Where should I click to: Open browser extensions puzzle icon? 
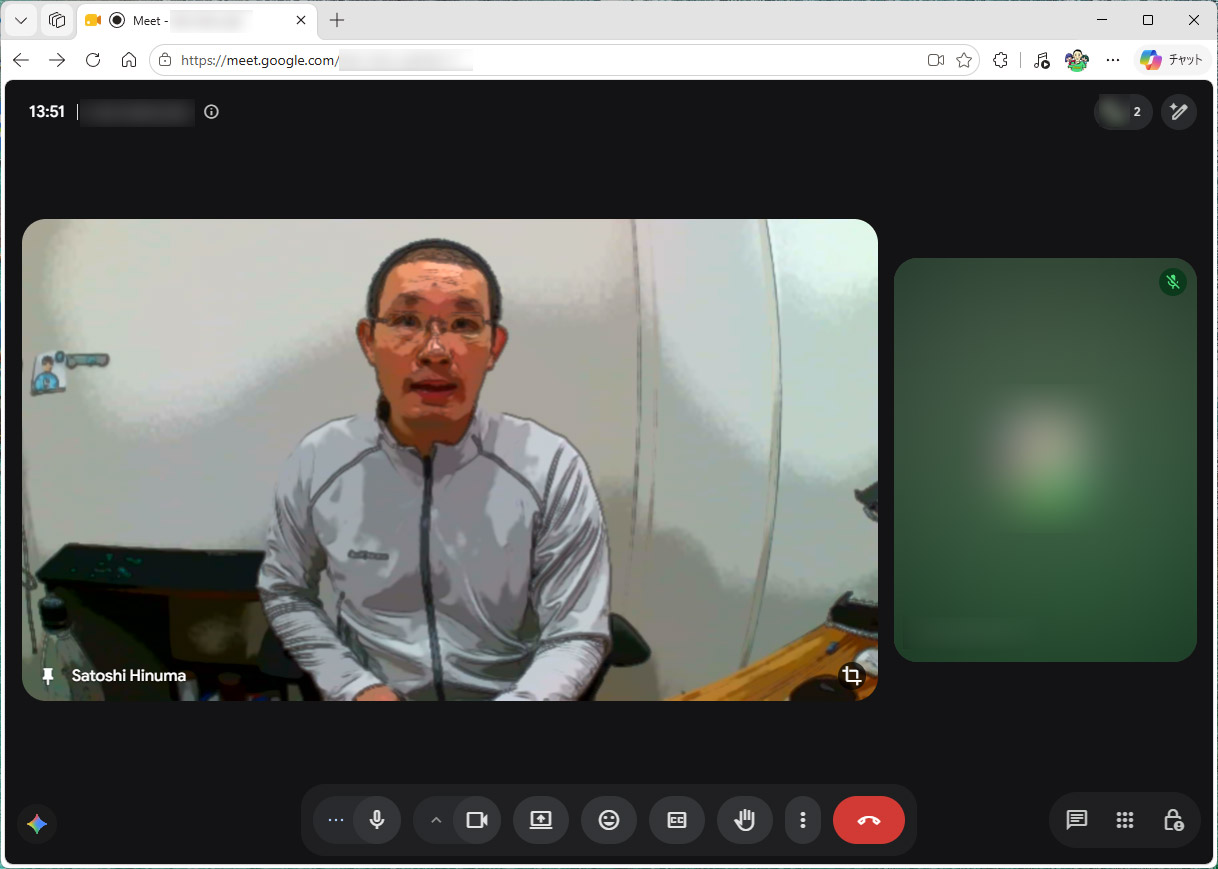coord(1001,60)
